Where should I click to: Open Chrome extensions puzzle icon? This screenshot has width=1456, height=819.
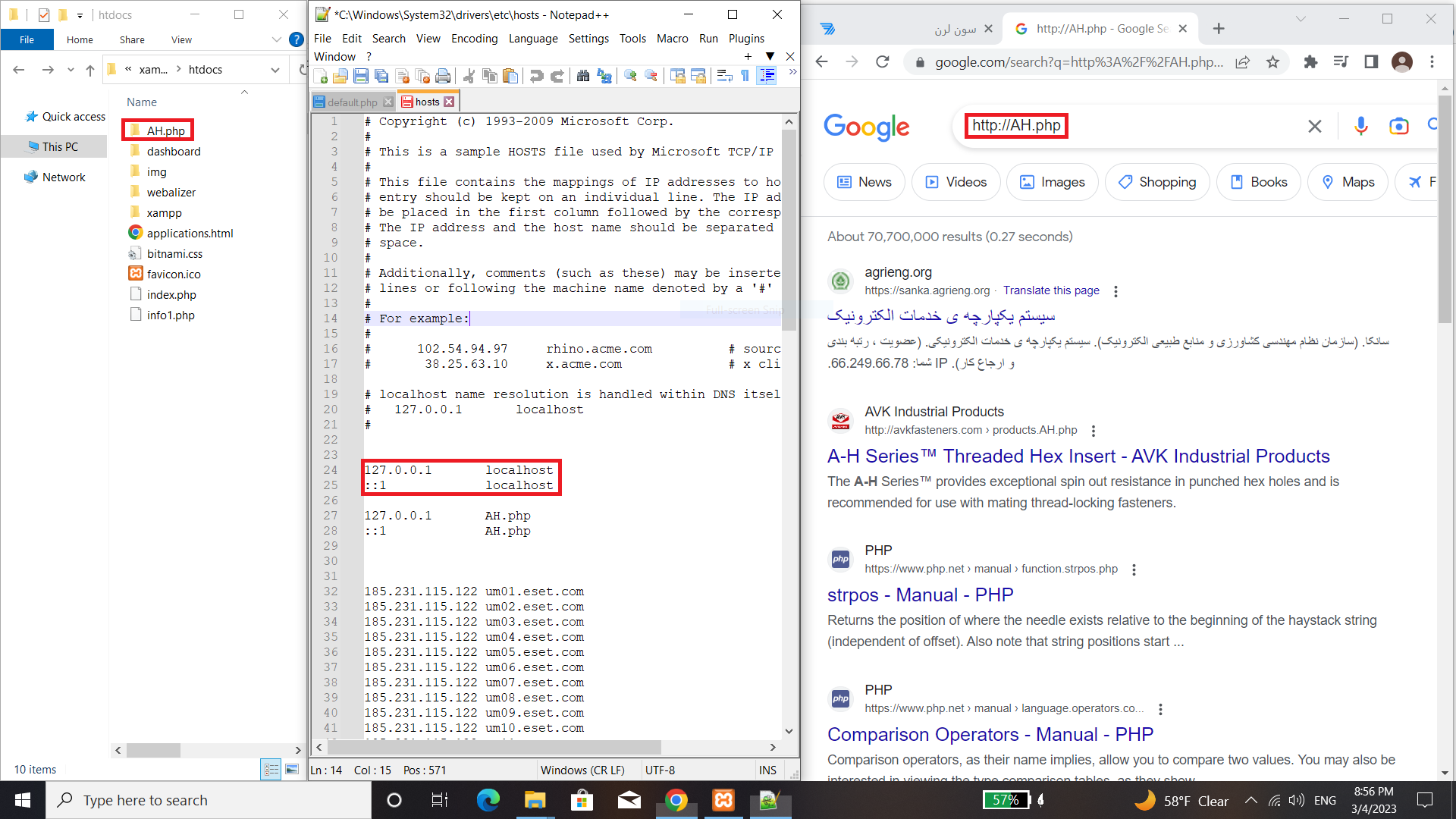tap(1310, 62)
